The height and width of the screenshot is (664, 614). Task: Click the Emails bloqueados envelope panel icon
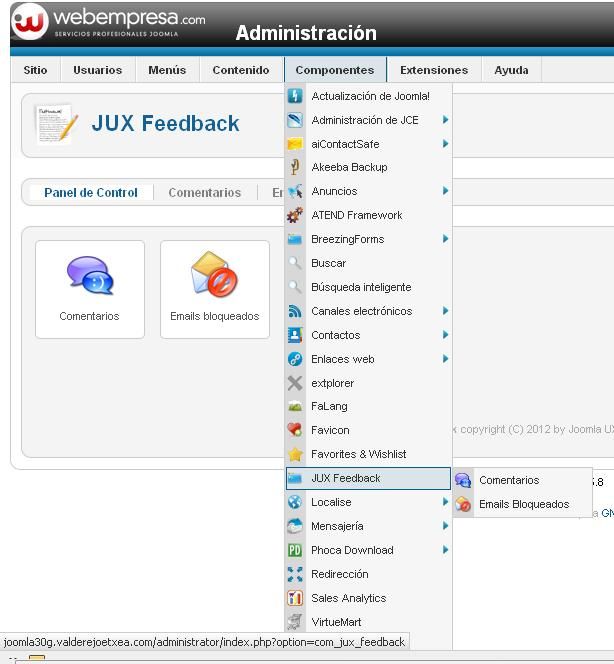(x=214, y=274)
